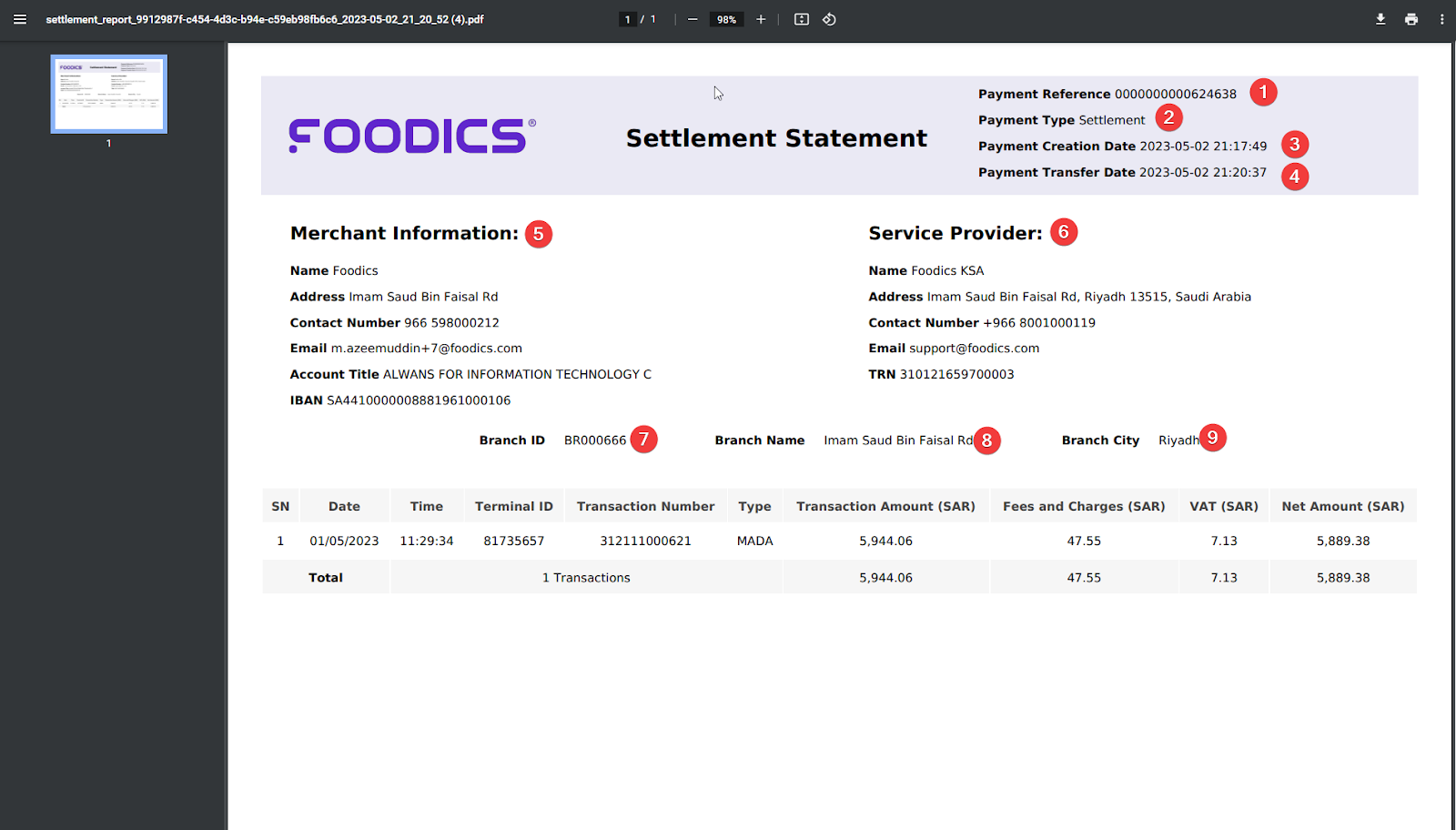
Task: Select the merchant Name Foodics line
Action: (334, 270)
